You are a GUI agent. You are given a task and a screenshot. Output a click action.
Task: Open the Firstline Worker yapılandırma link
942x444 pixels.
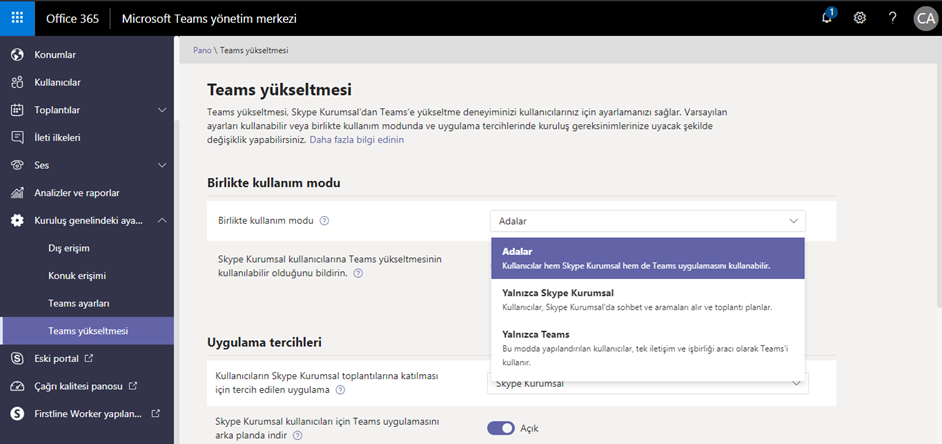[x=88, y=413]
